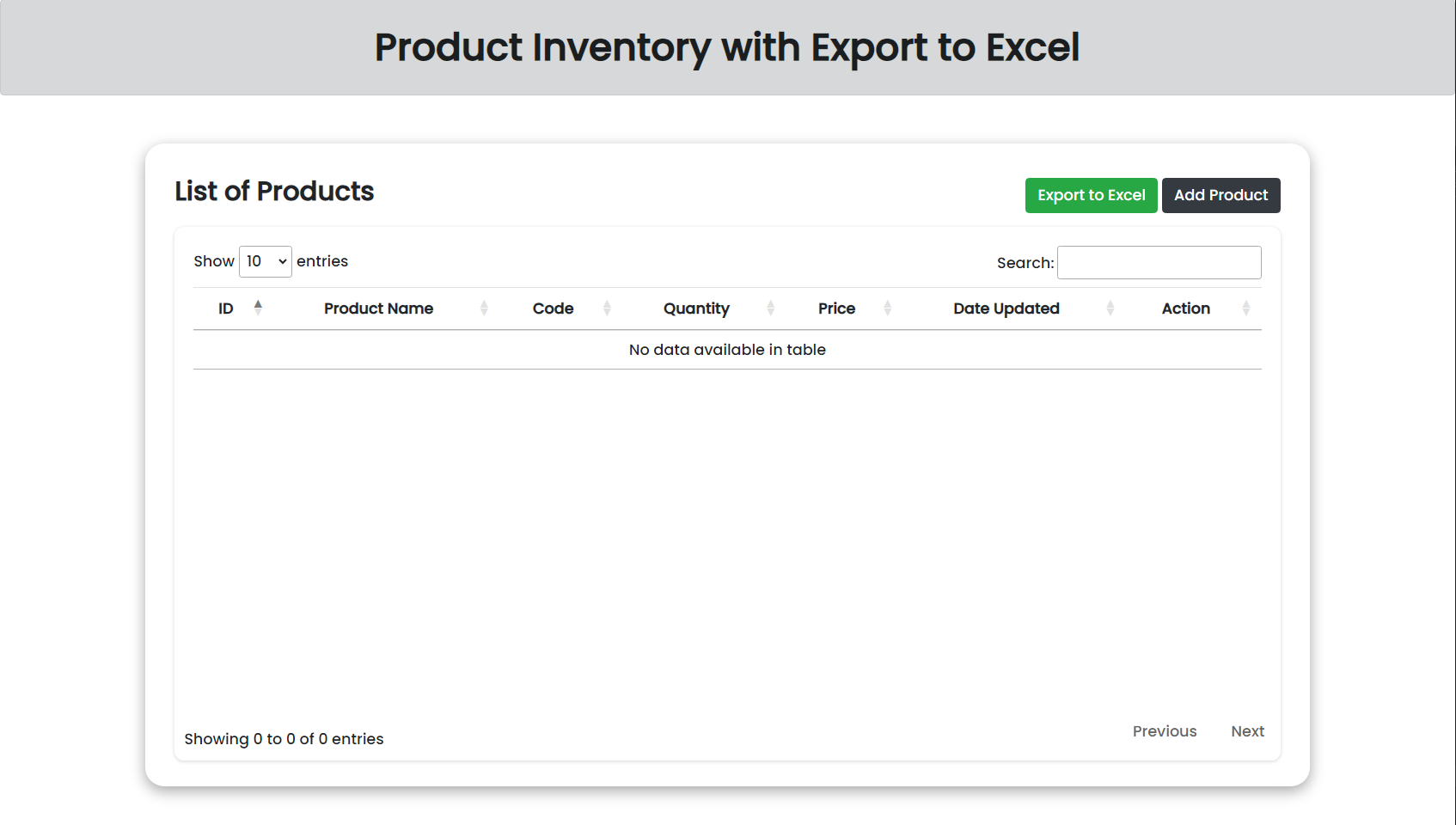Click the Add Product button

(x=1220, y=195)
